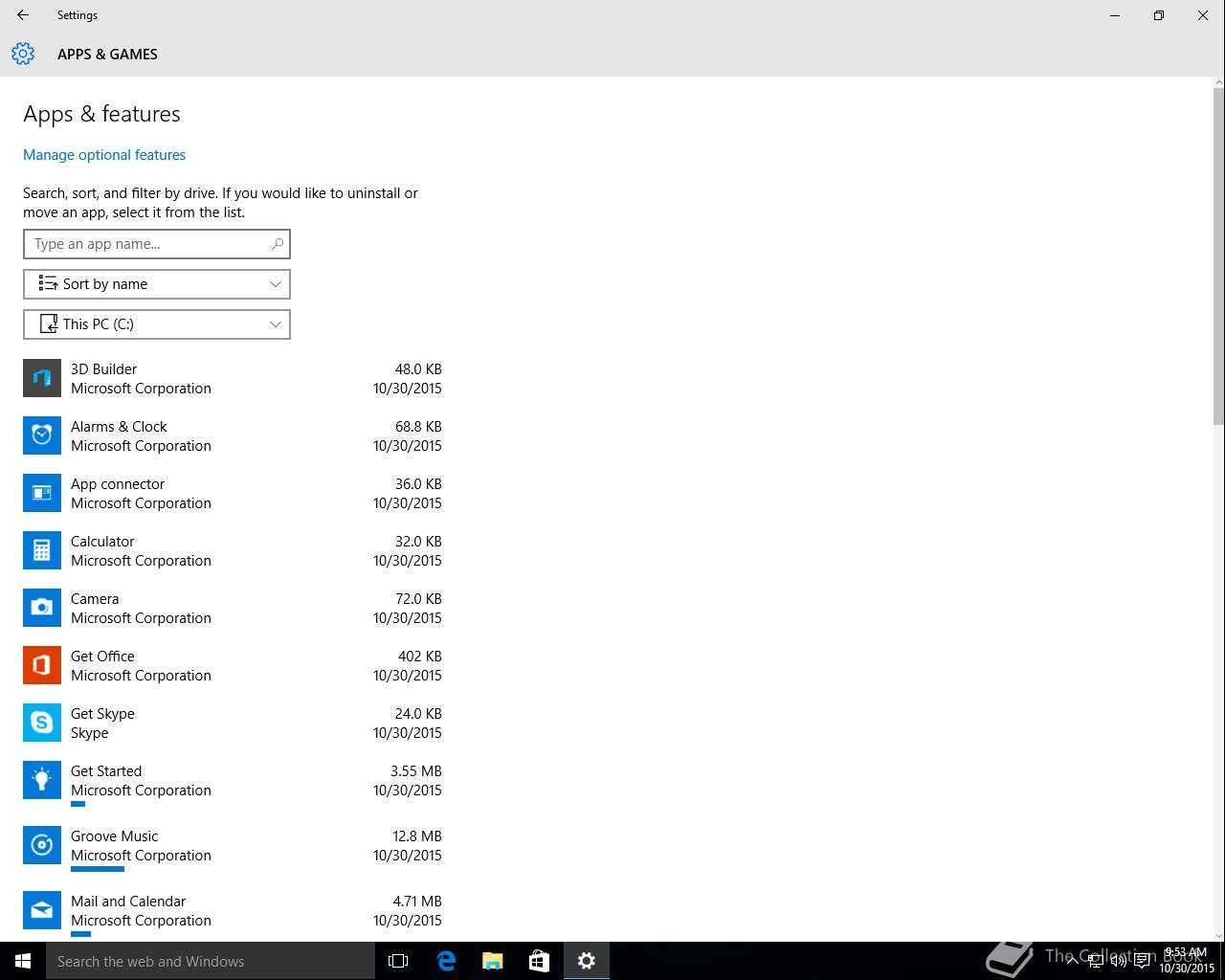
Task: Click the scrollbar down arrow
Action: (x=1218, y=935)
